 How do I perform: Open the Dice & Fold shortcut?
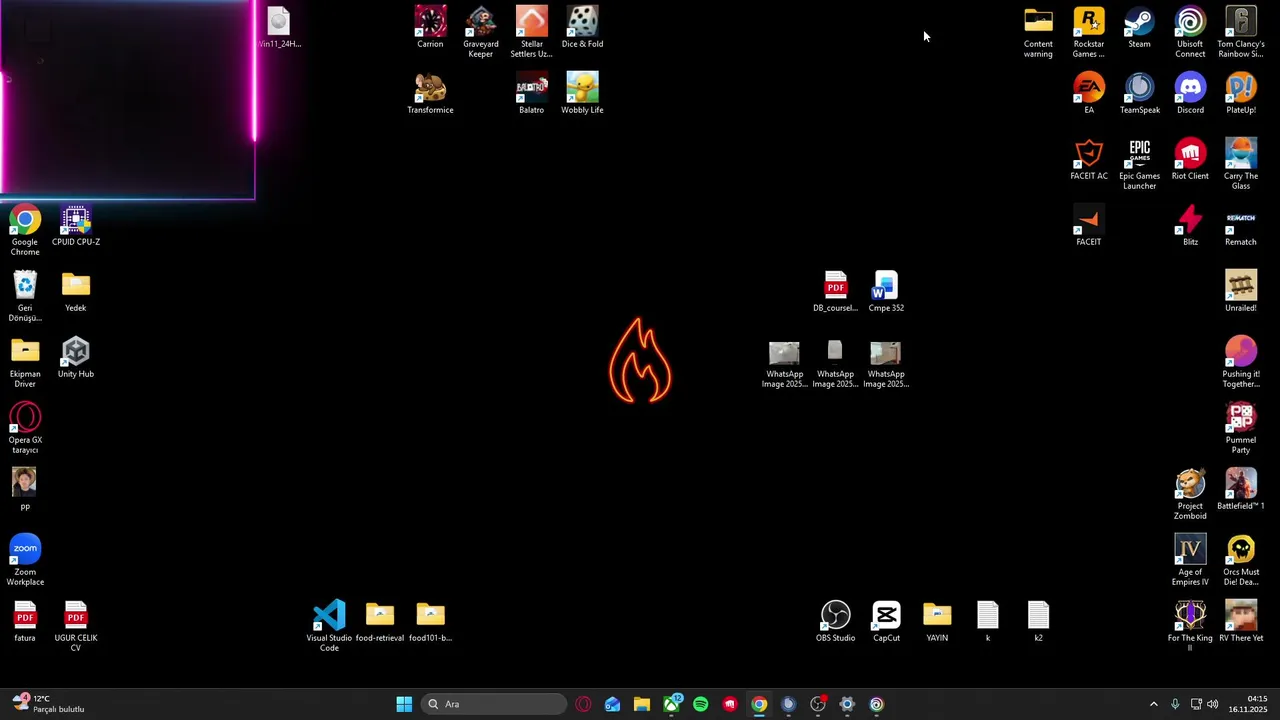(x=582, y=27)
